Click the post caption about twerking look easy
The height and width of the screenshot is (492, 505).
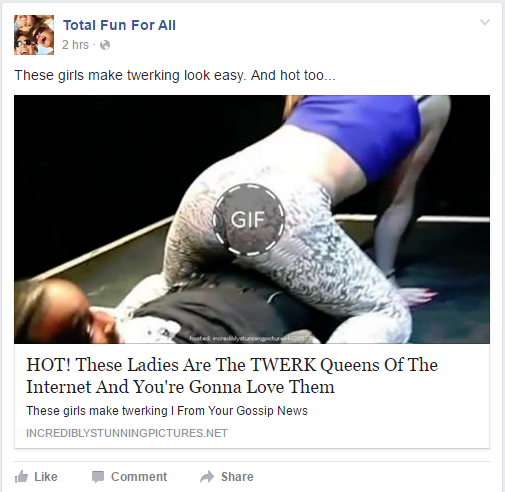coord(175,75)
